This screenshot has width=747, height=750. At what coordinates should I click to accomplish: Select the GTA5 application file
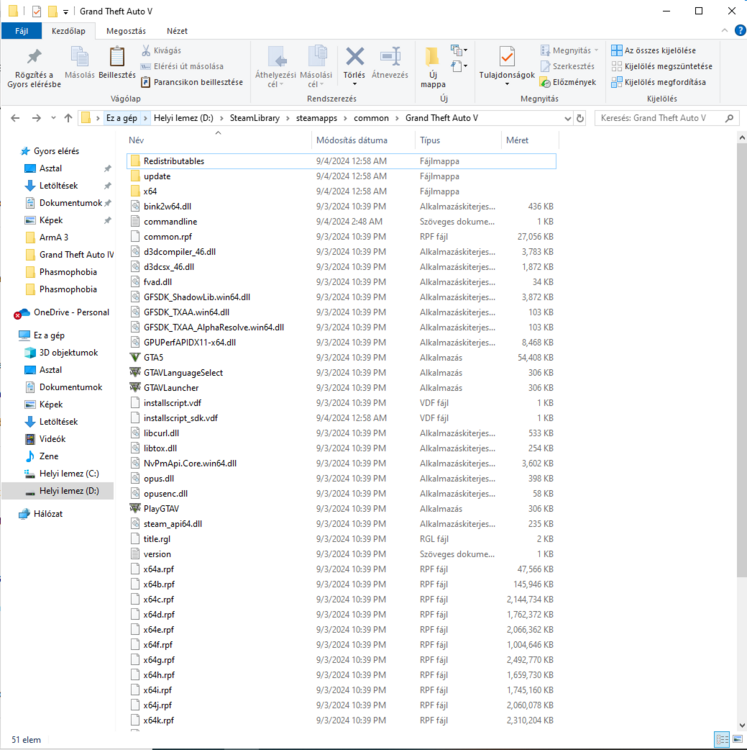(x=341, y=357)
